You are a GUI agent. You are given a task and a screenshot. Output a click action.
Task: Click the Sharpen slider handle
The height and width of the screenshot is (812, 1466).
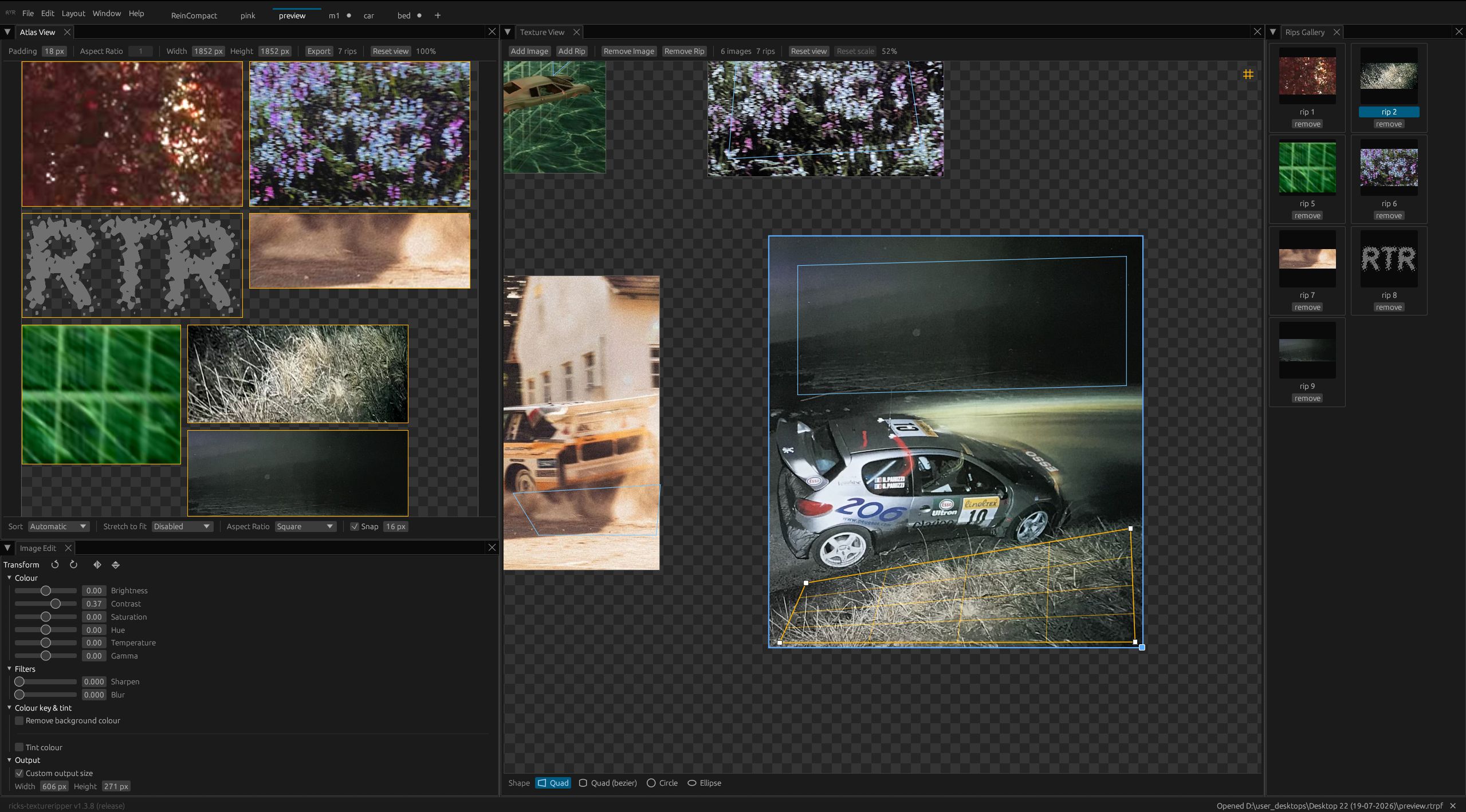[19, 681]
